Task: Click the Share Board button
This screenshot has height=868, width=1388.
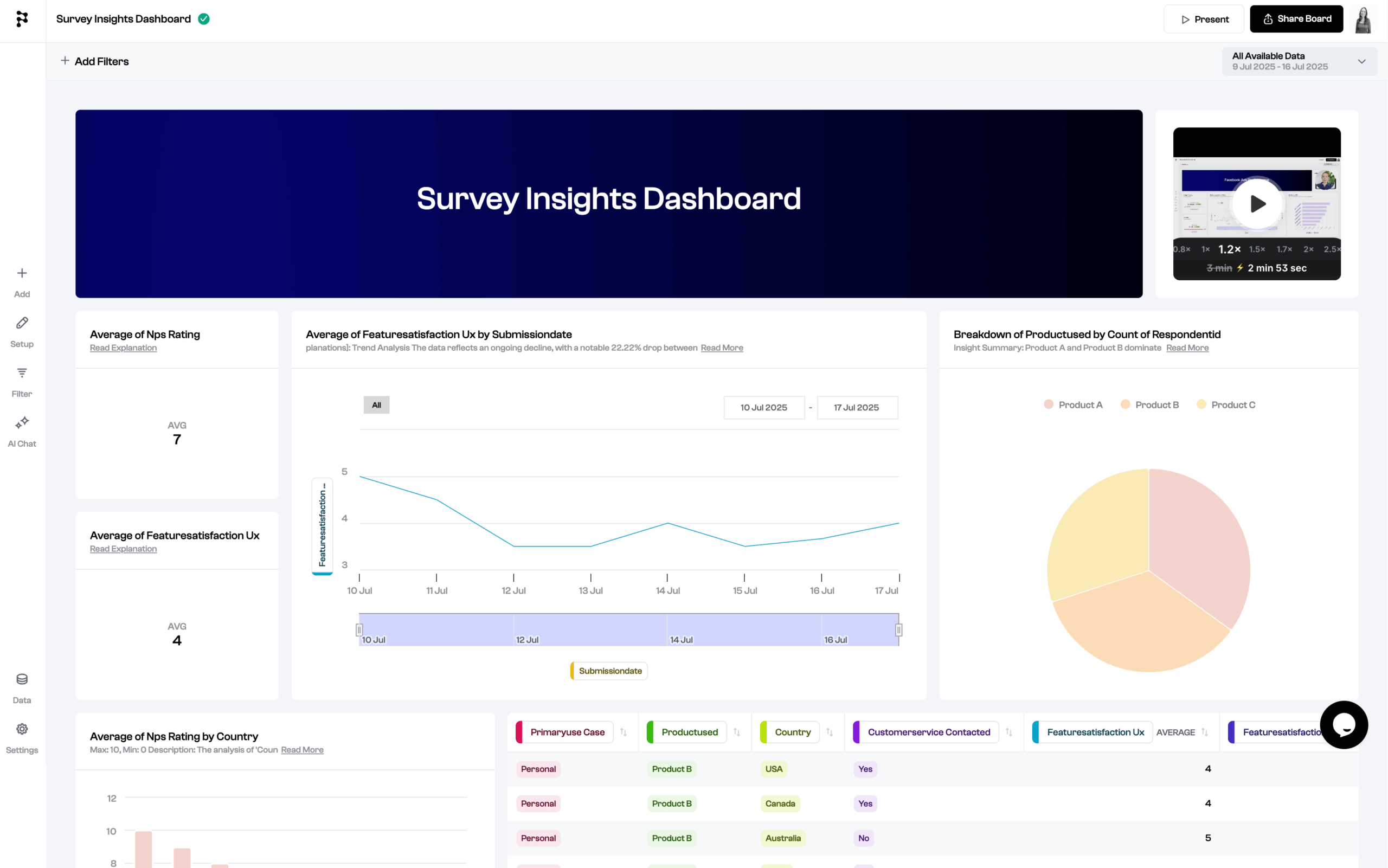Action: (1296, 19)
